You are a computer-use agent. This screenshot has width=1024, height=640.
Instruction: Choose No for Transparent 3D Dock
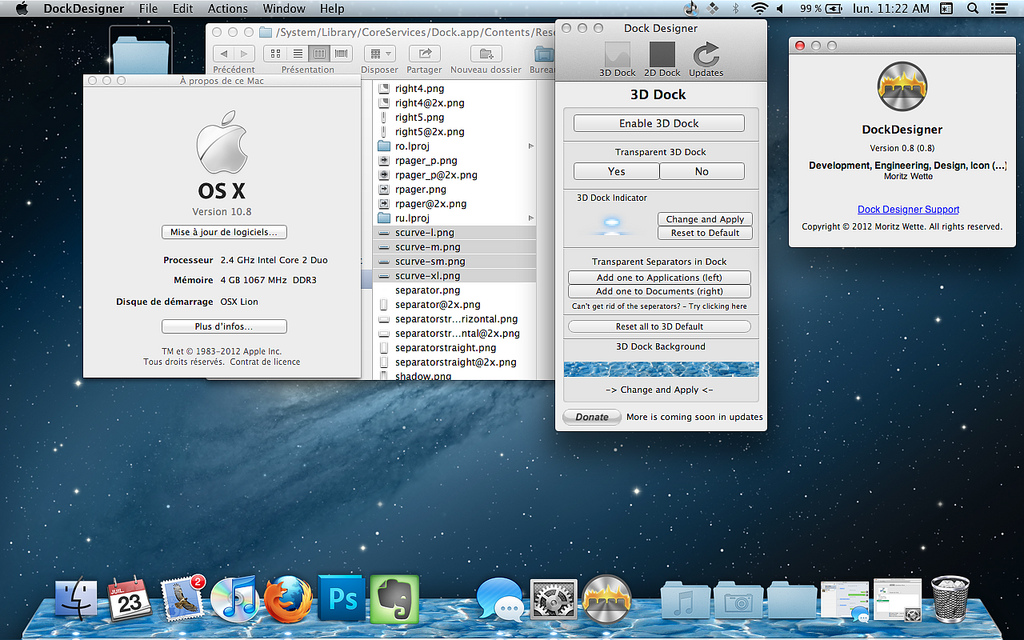coord(702,171)
